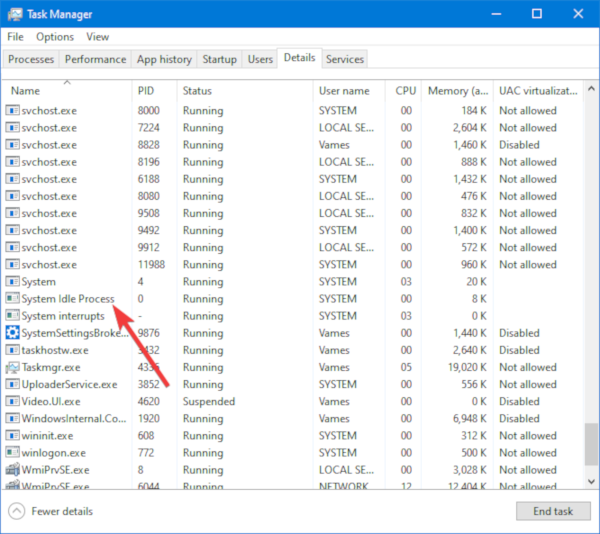Click the Taskmgr.exe process name
The width and height of the screenshot is (600, 534).
click(51, 368)
